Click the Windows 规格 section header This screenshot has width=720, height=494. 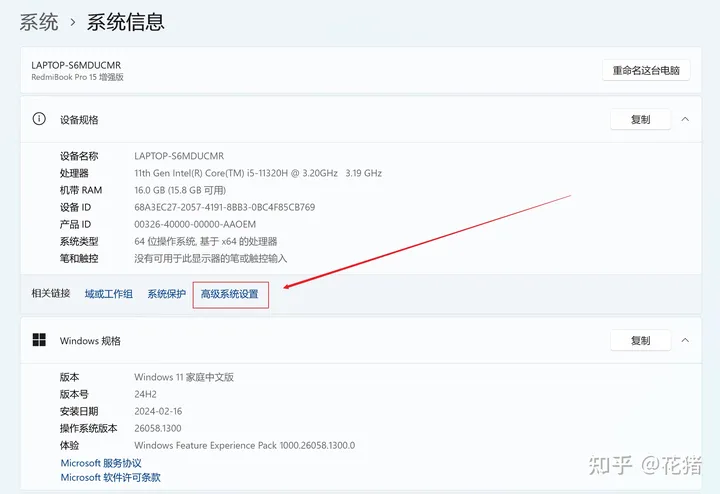360,340
